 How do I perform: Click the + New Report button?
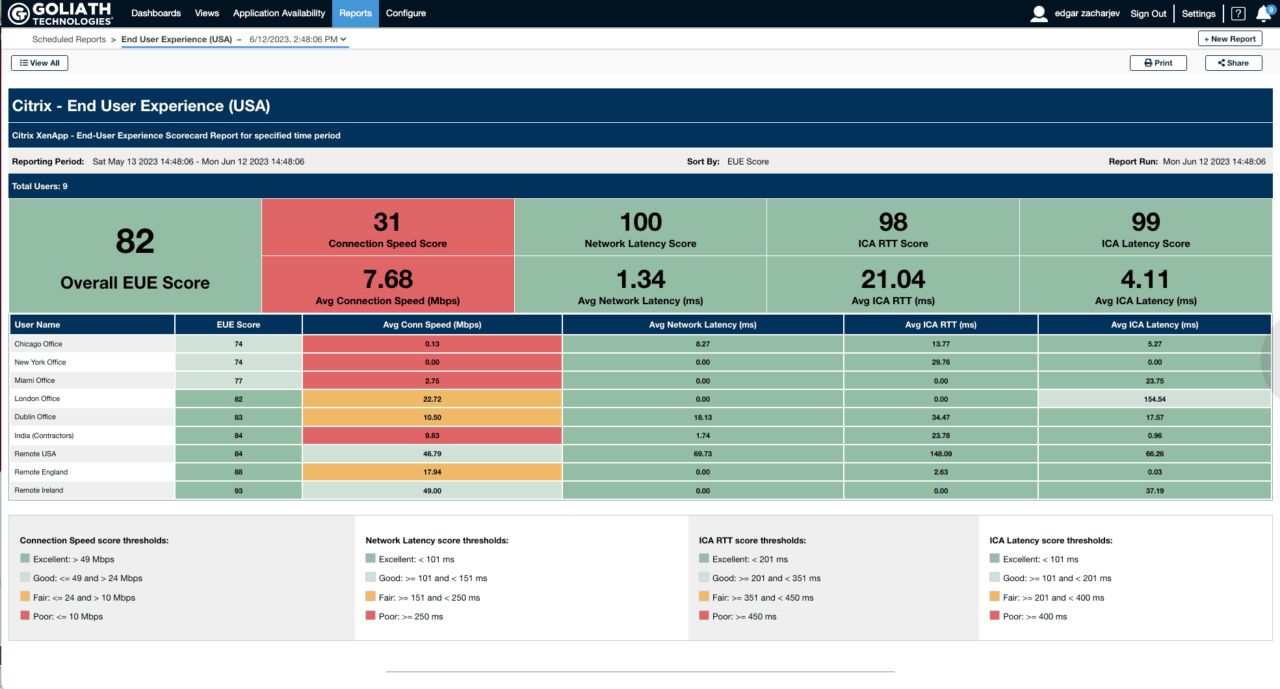pos(1229,38)
